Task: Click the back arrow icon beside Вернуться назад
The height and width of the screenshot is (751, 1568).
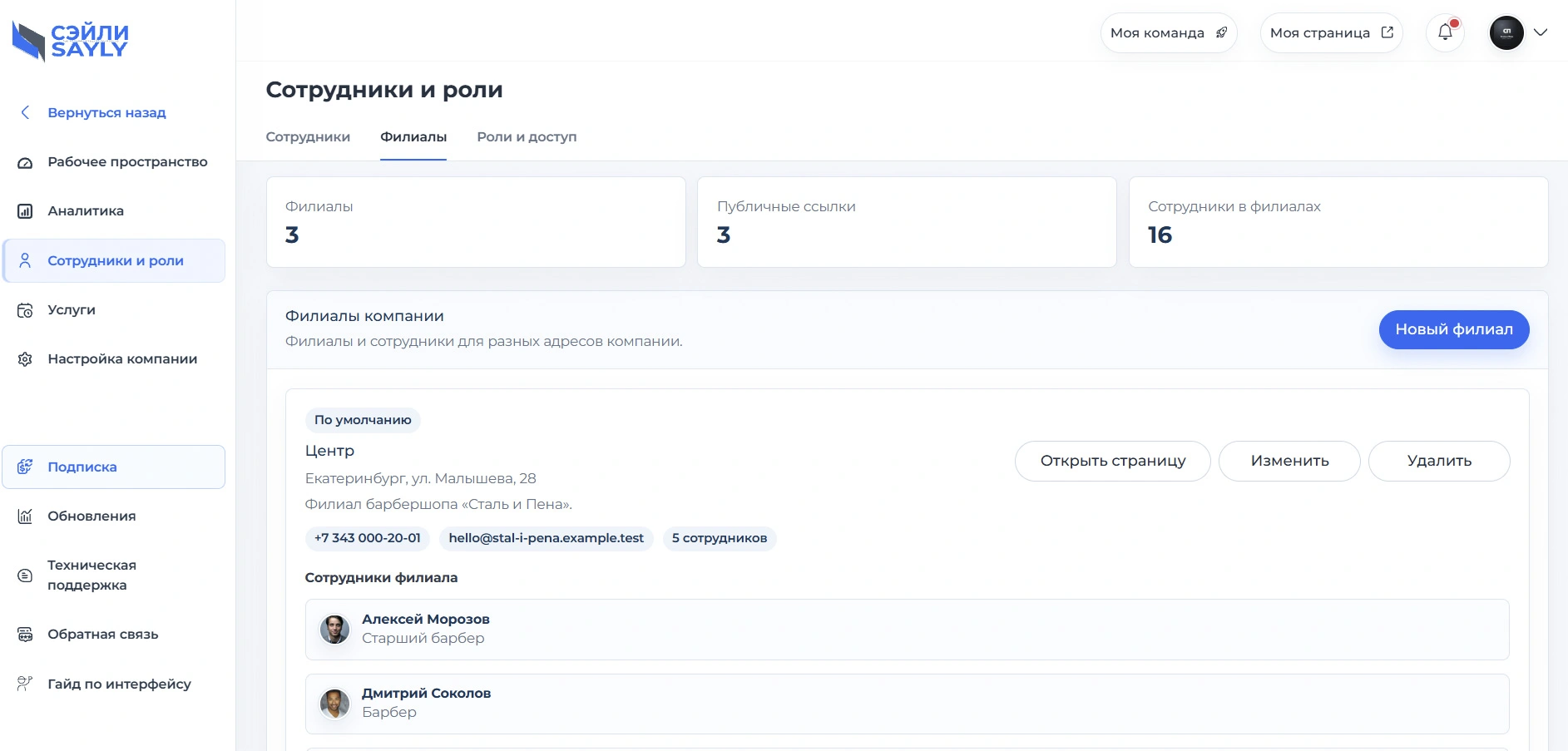Action: coord(25,112)
